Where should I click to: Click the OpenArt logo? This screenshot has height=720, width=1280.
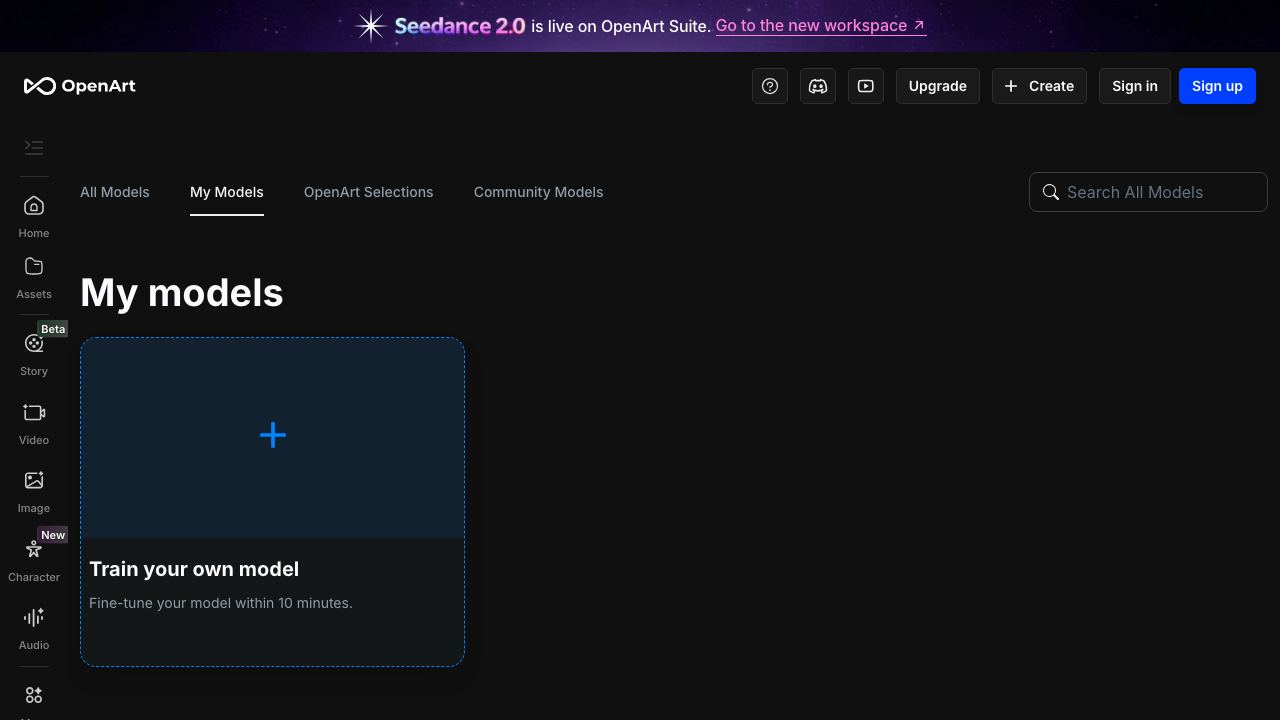pos(79,86)
